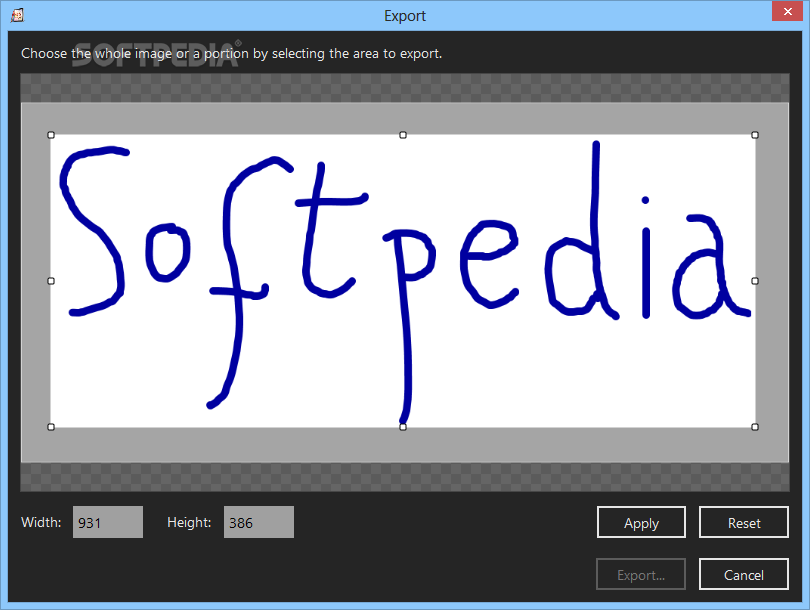Select the bottom-left selection handle
The image size is (810, 610).
point(51,427)
